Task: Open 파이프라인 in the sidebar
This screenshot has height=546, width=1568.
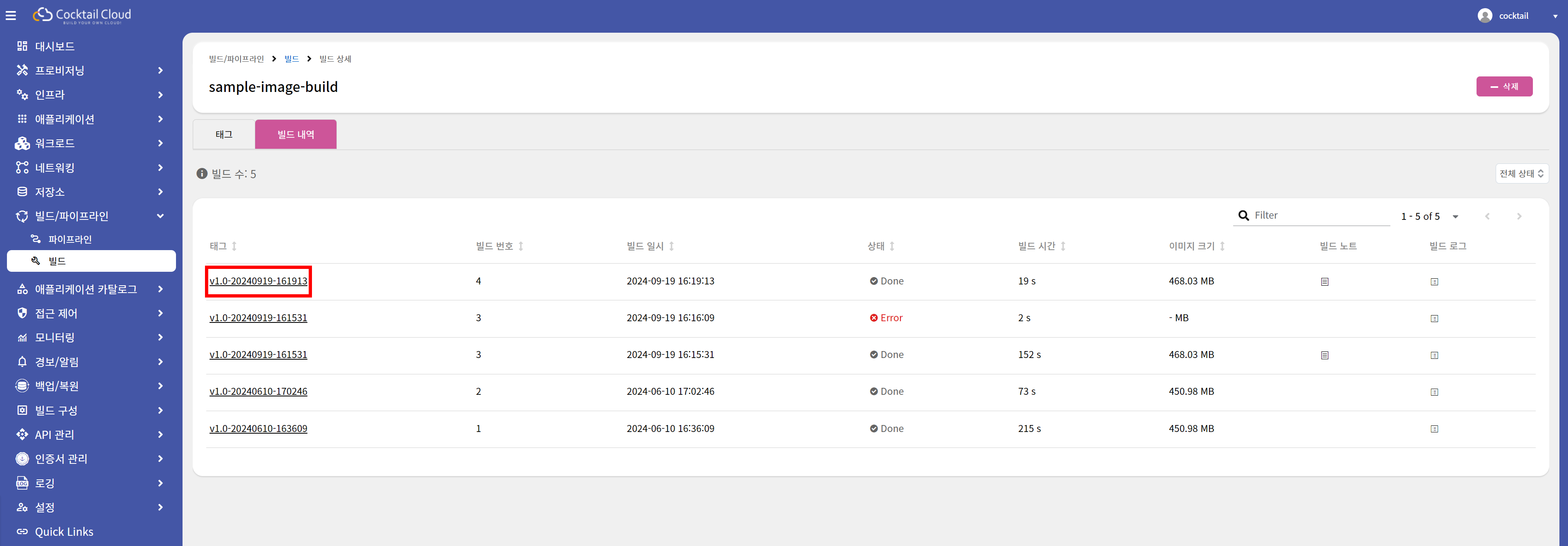Action: click(x=69, y=239)
